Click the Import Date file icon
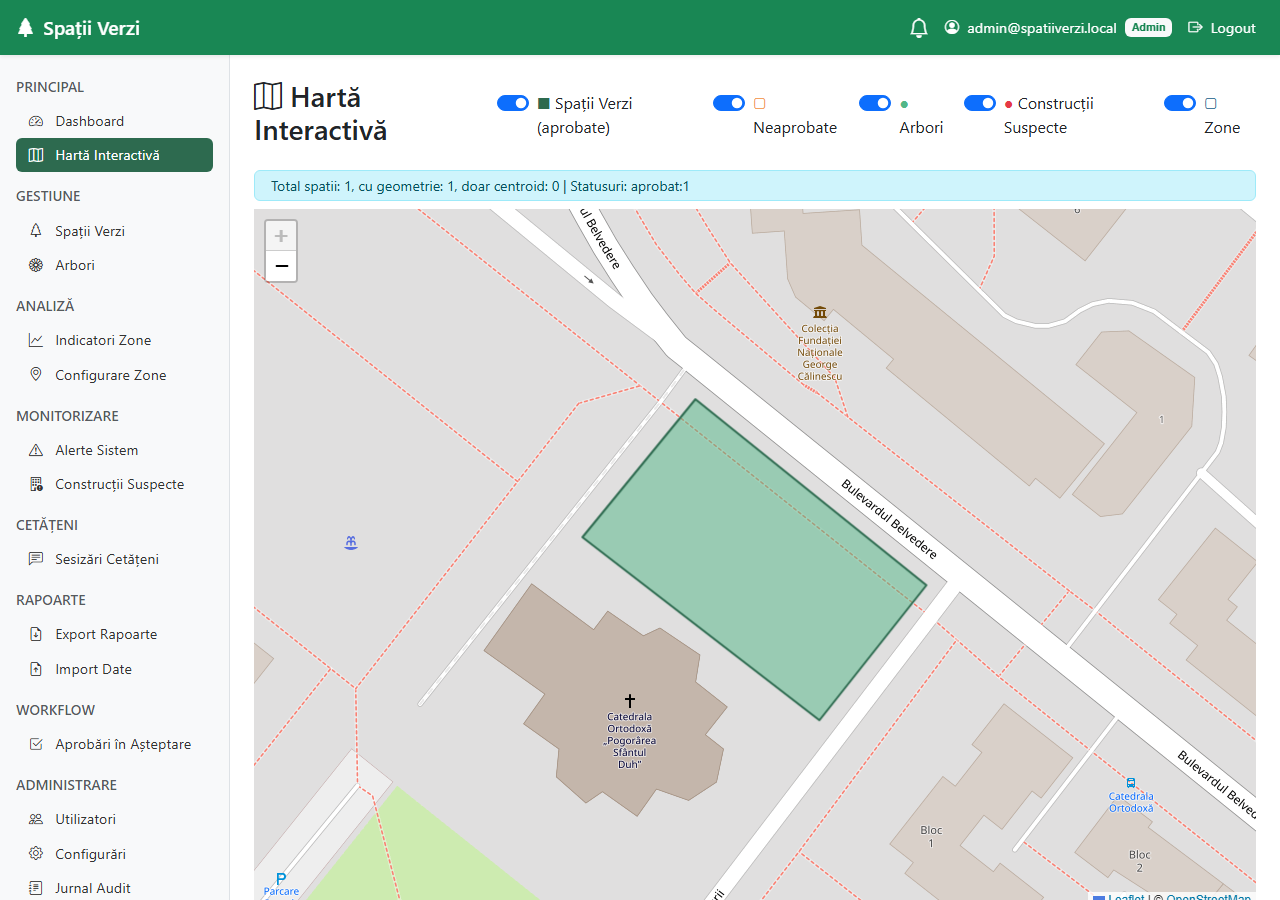The image size is (1280, 900). [36, 669]
